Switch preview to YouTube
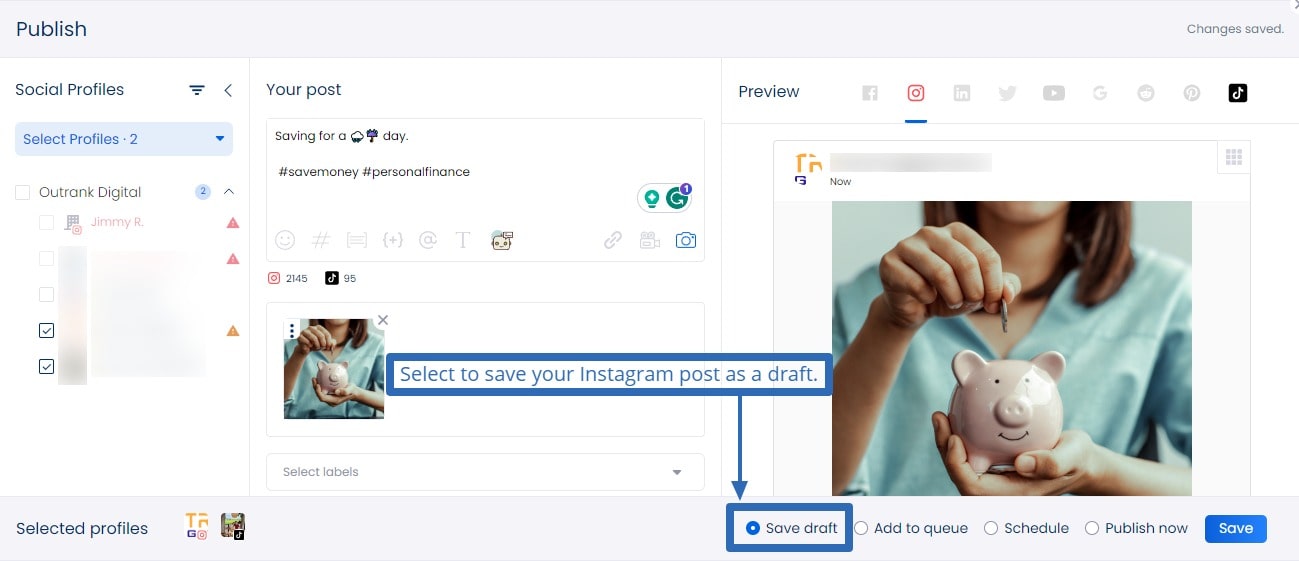 [1054, 93]
